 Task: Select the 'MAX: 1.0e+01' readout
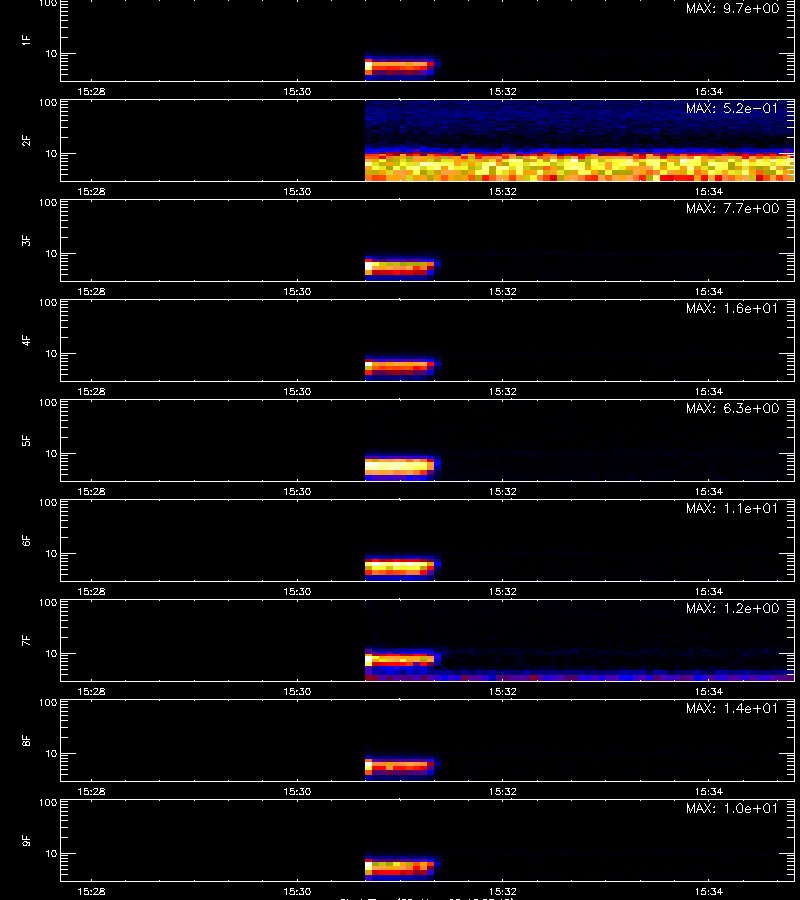coord(732,808)
